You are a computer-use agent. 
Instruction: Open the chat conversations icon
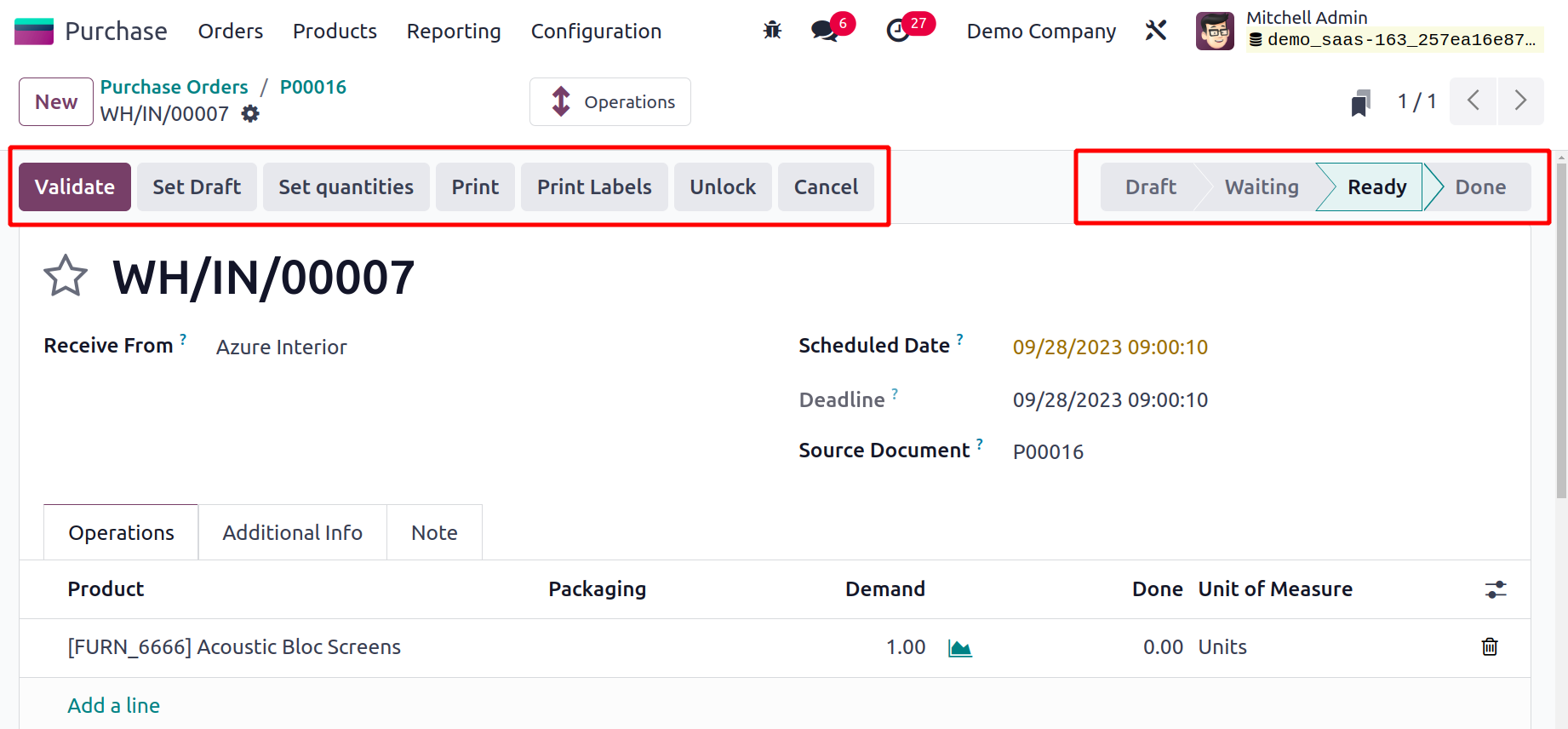coord(824,32)
